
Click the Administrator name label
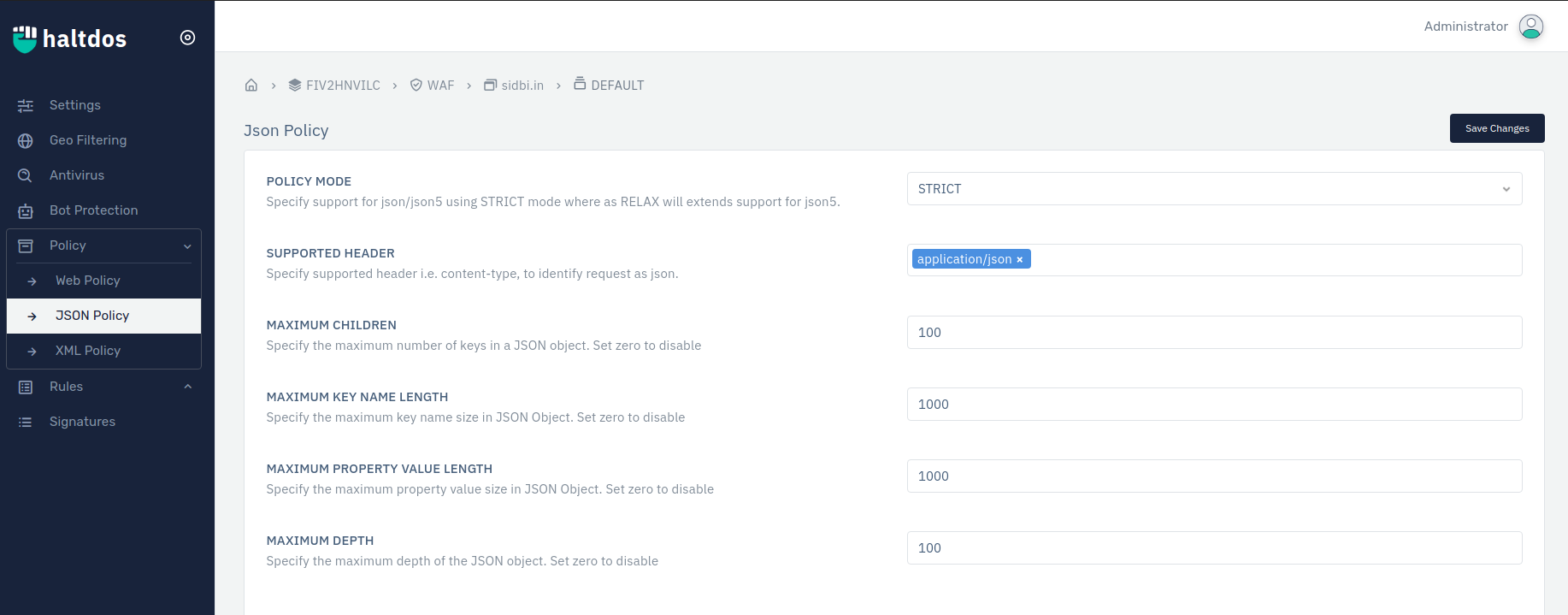click(x=1465, y=27)
